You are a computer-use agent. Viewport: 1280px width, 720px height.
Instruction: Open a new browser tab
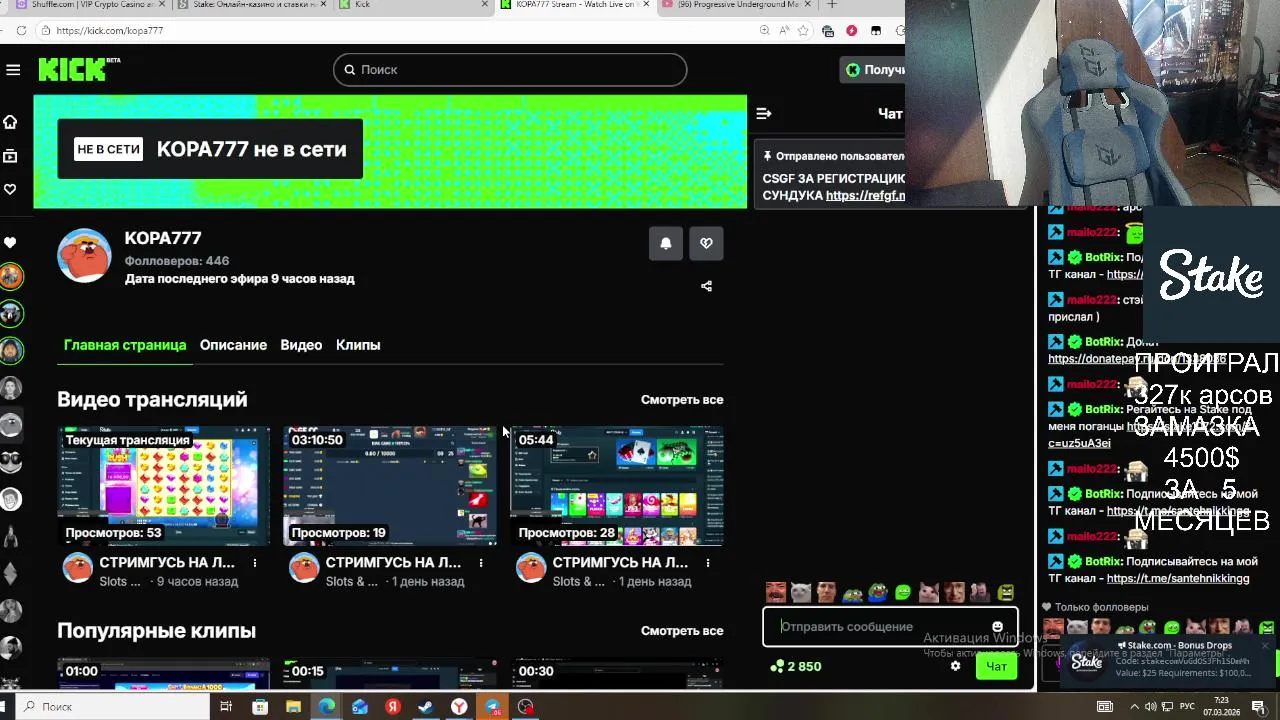(x=831, y=5)
